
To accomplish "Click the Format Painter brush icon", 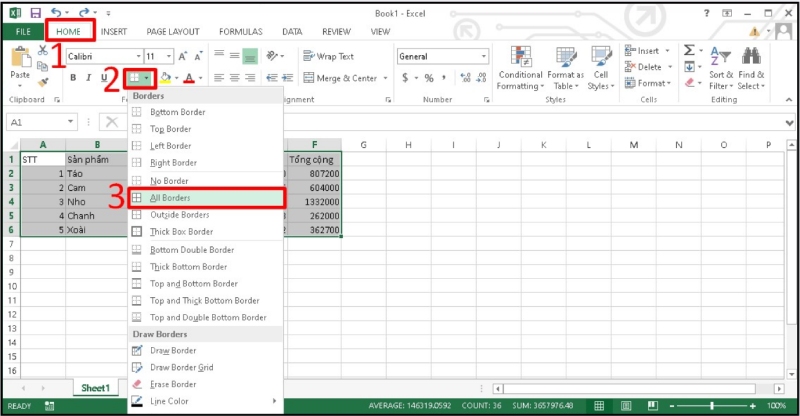I will [x=43, y=83].
